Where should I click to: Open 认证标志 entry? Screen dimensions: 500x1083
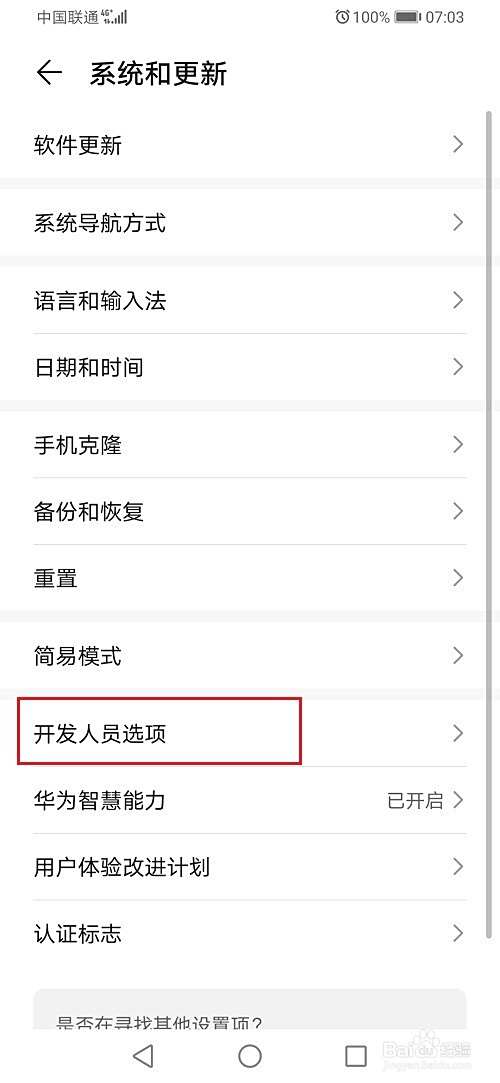[250, 934]
